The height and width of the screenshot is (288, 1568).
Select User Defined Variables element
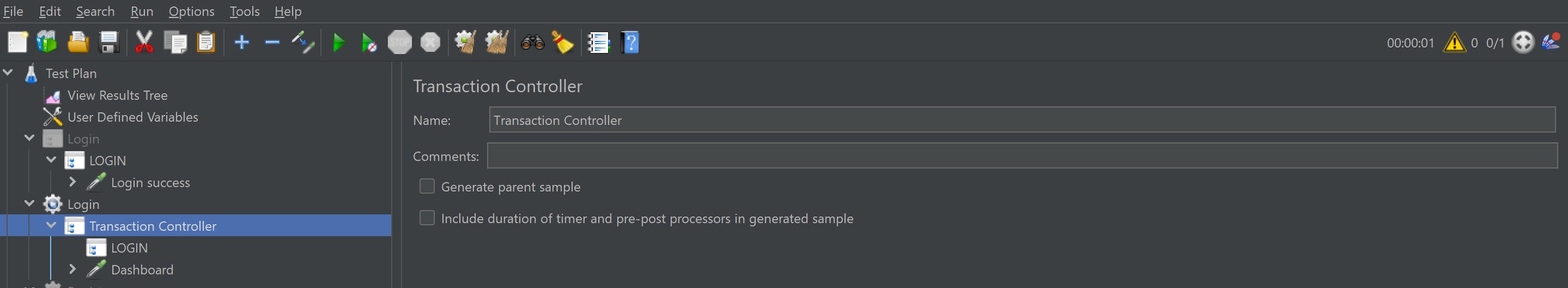click(132, 117)
